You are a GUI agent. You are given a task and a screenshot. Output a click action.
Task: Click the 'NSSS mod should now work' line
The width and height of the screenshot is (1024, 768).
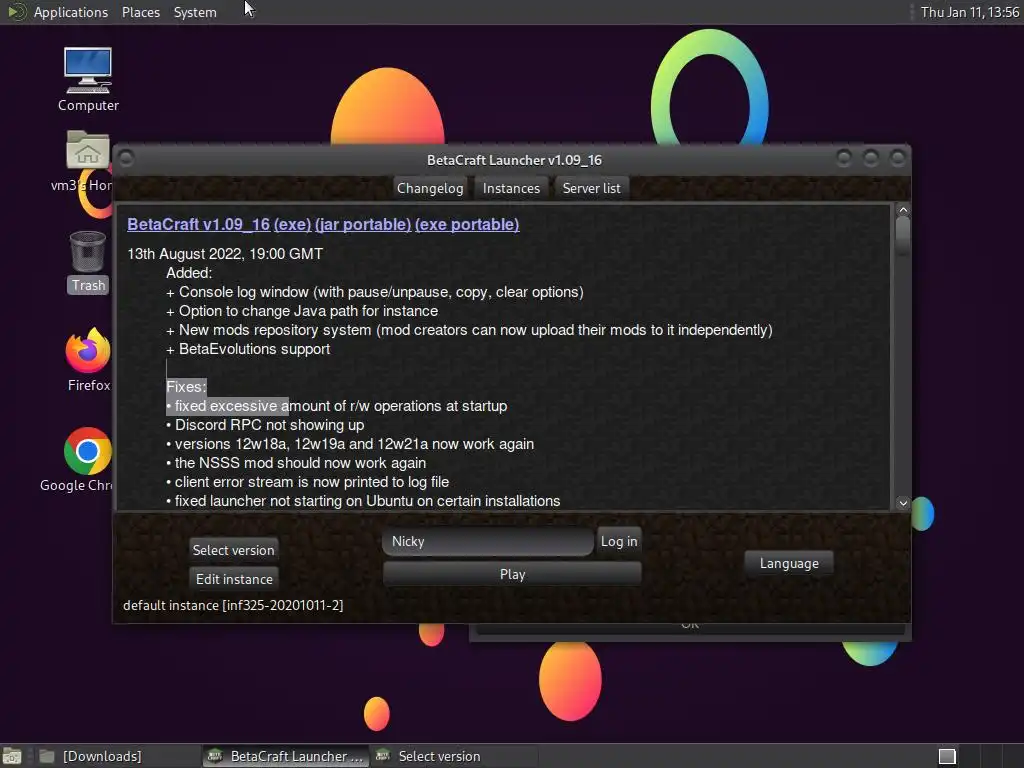coord(296,462)
